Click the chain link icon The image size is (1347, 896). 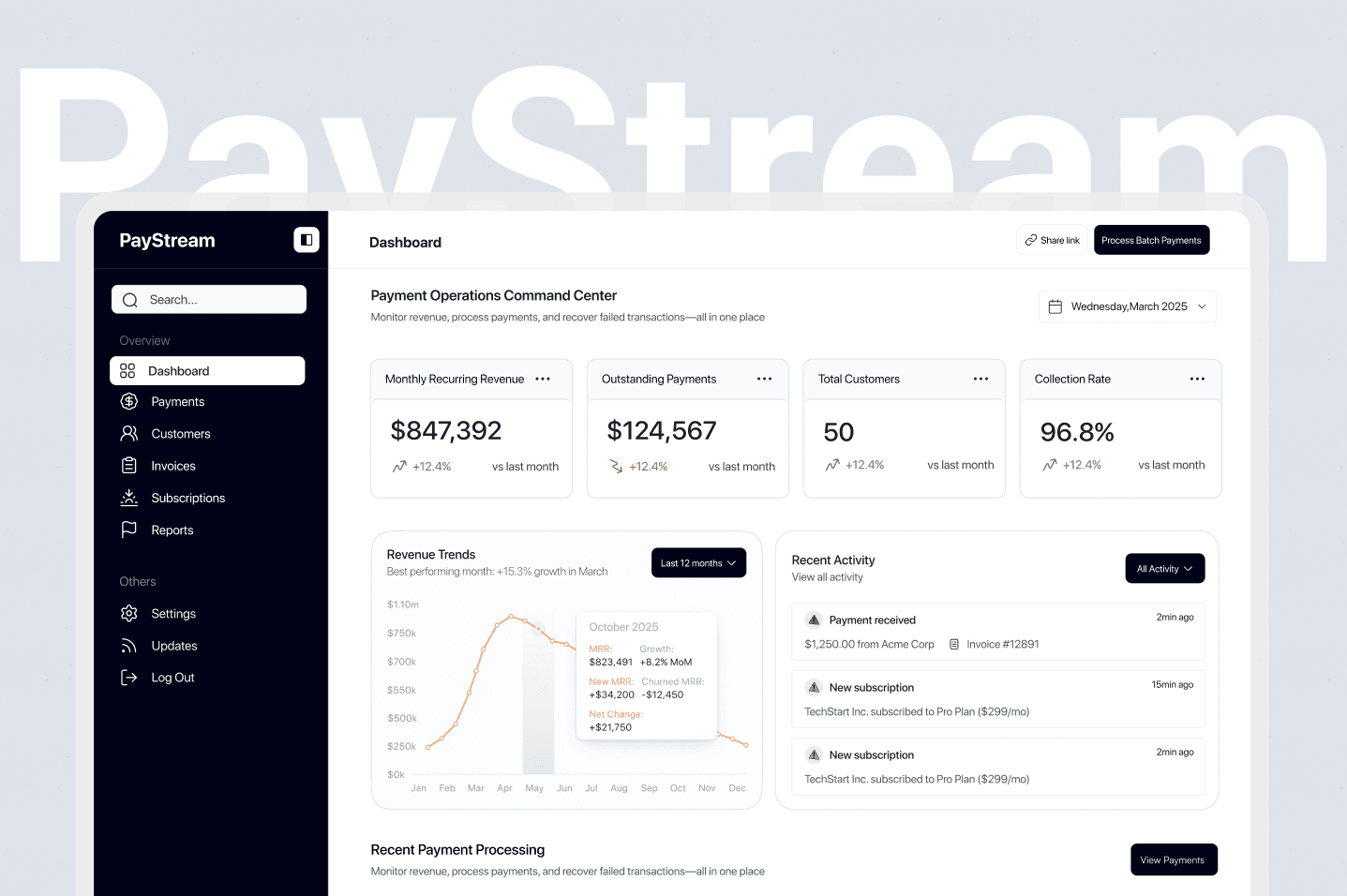point(1031,240)
